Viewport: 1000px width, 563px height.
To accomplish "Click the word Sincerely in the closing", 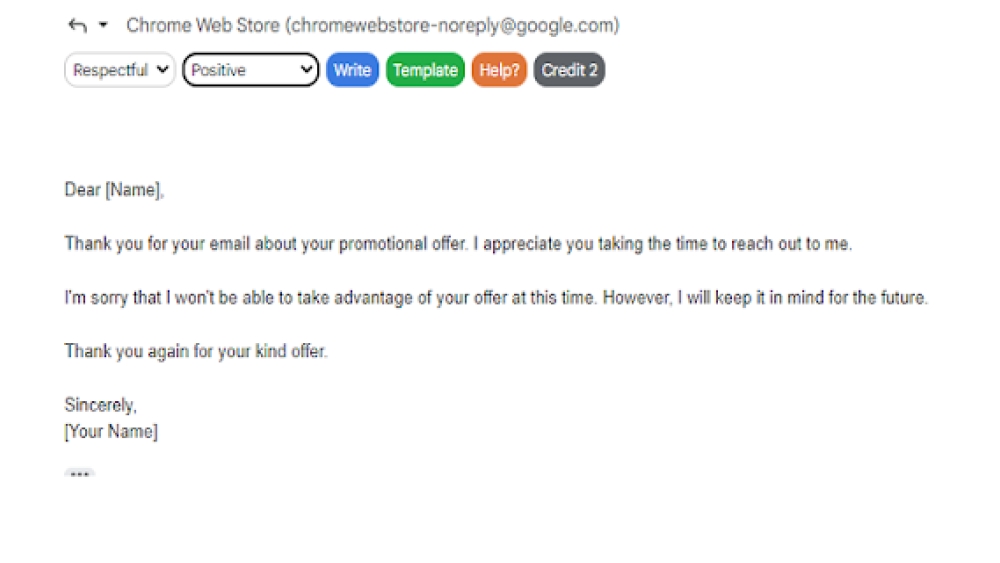I will pos(100,406).
